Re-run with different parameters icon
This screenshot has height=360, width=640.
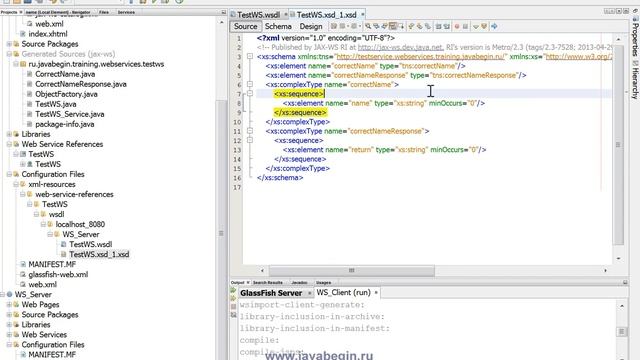233,298
